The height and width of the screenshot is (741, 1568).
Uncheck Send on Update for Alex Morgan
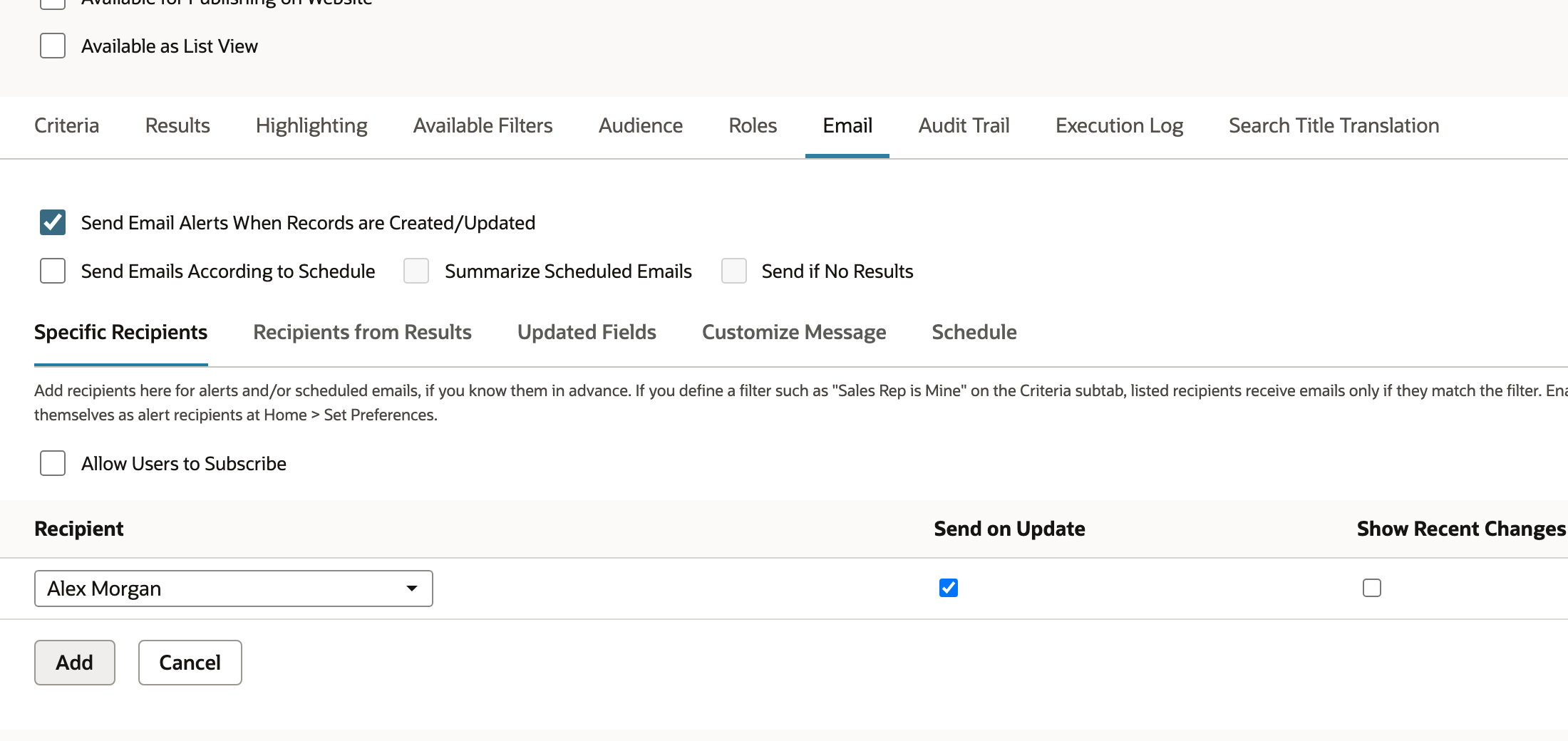pyautogui.click(x=949, y=588)
